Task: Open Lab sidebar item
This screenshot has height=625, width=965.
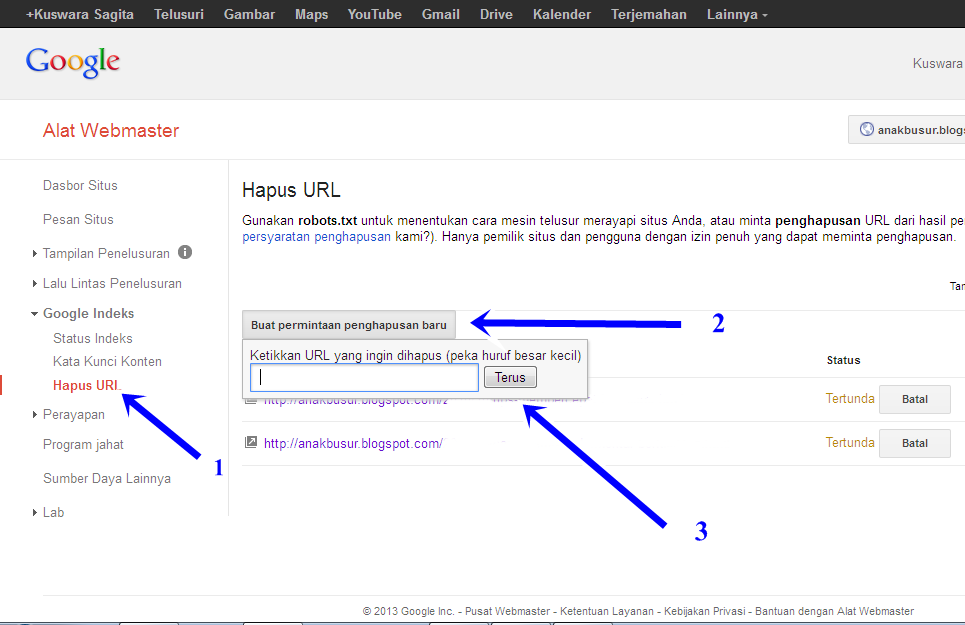Action: [x=54, y=512]
